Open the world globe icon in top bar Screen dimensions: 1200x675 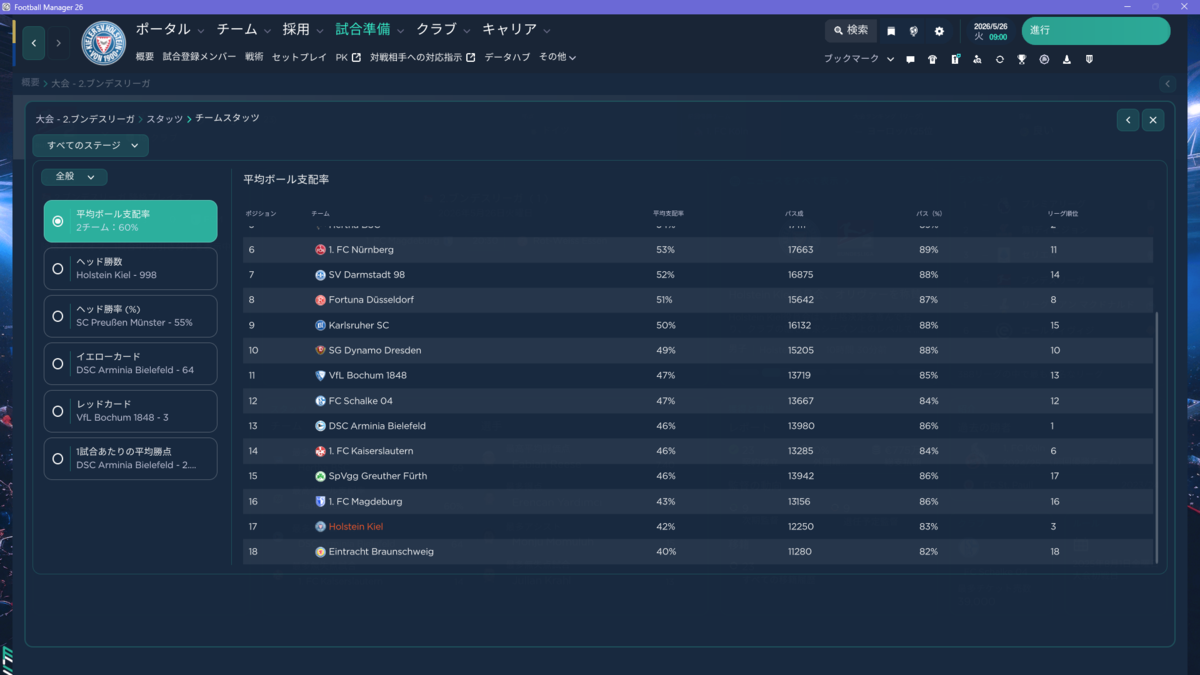coord(913,31)
